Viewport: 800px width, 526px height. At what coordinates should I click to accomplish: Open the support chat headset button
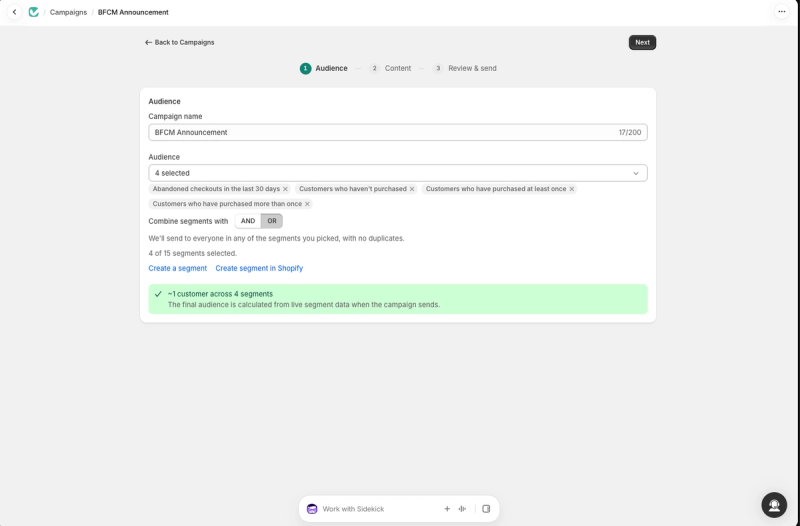click(x=774, y=505)
